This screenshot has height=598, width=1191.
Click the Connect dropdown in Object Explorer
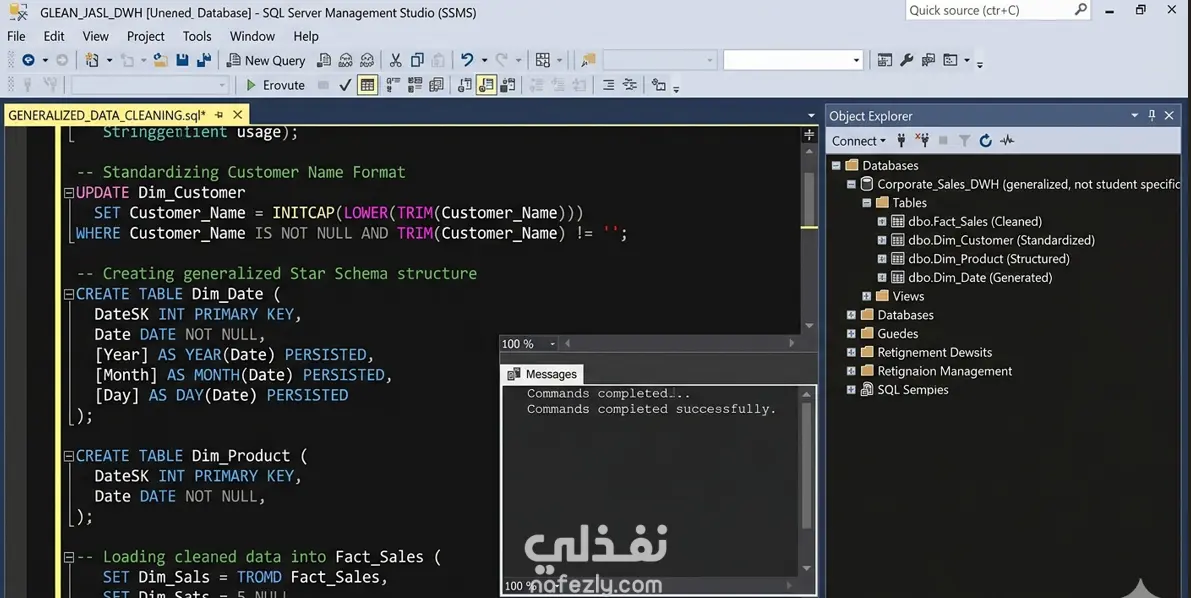[x=858, y=141]
